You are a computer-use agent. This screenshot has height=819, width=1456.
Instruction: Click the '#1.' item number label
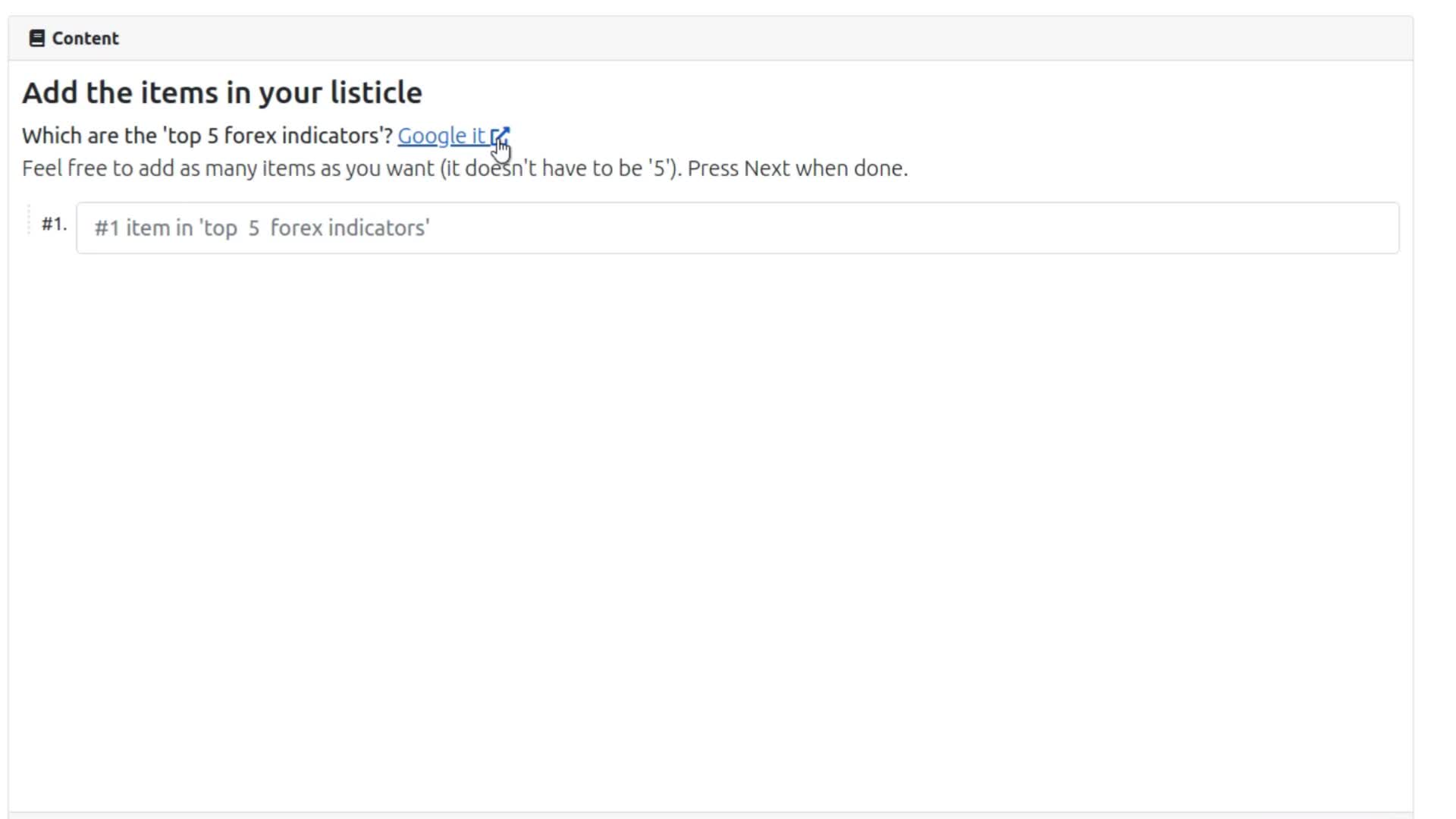(54, 224)
